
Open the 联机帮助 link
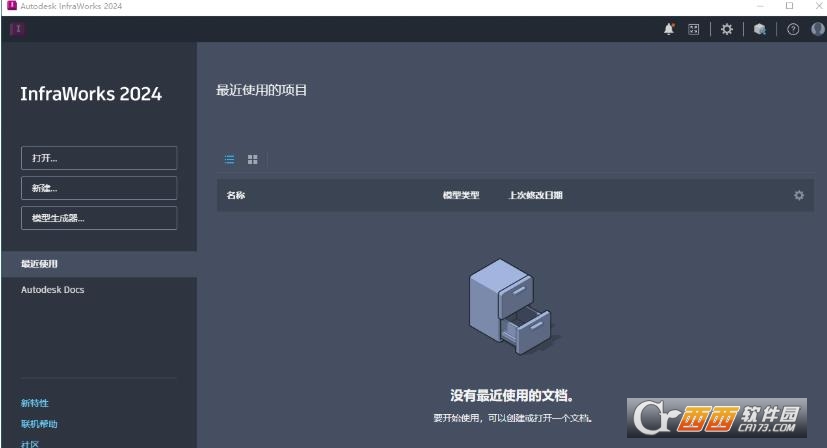[39, 424]
